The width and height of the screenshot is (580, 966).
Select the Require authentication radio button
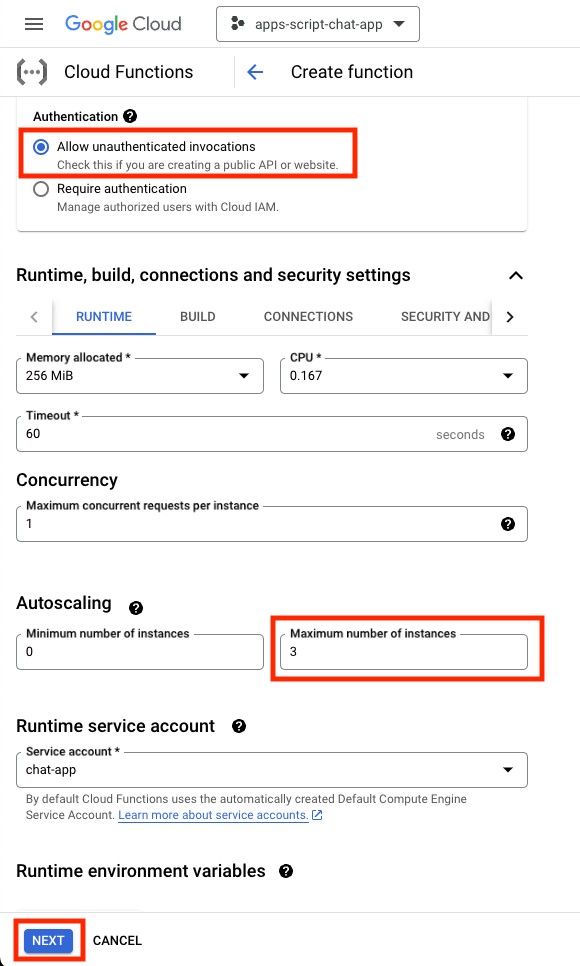[x=41, y=189]
